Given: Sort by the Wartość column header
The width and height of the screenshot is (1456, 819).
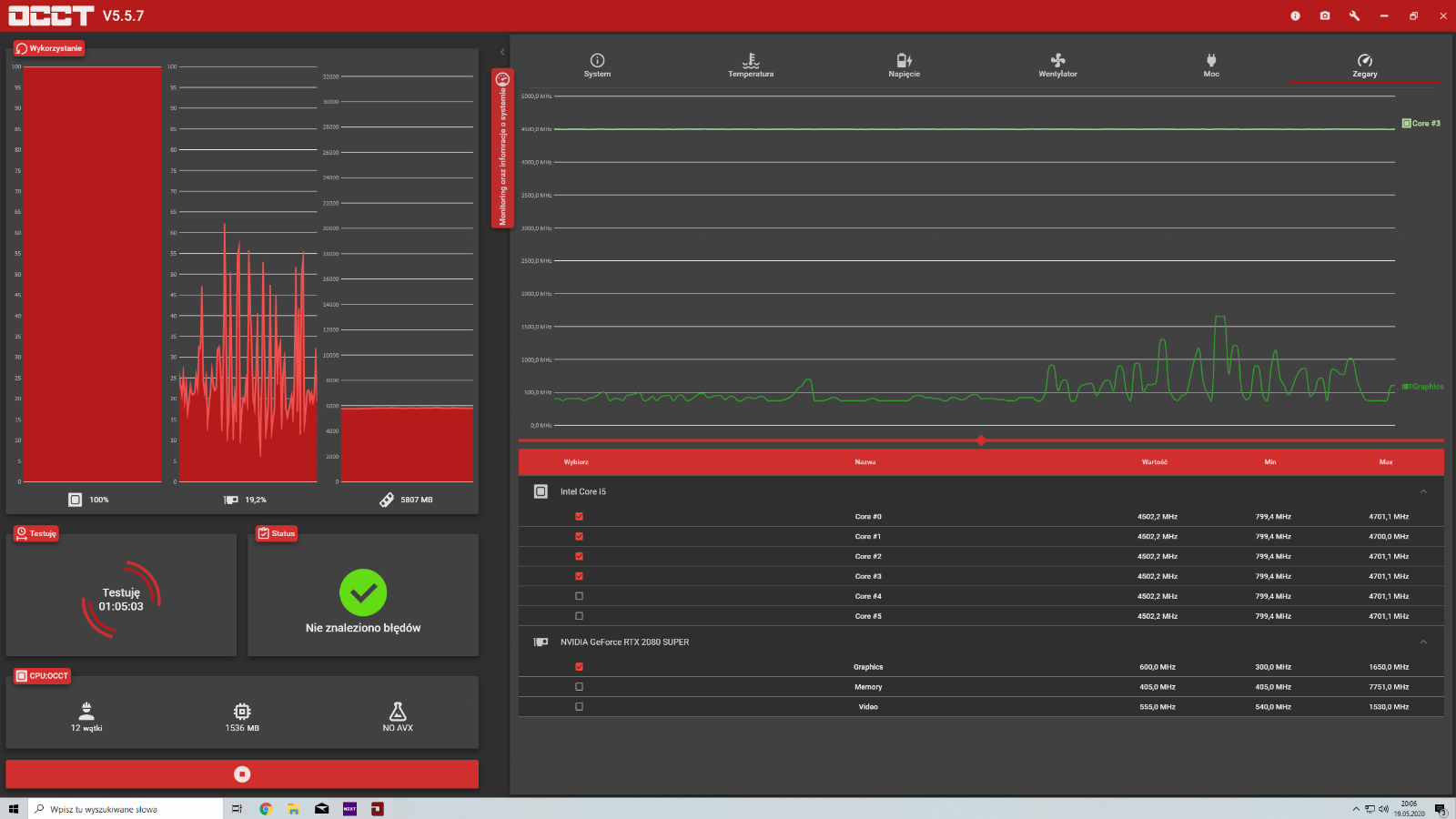Looking at the screenshot, I should [x=1155, y=462].
